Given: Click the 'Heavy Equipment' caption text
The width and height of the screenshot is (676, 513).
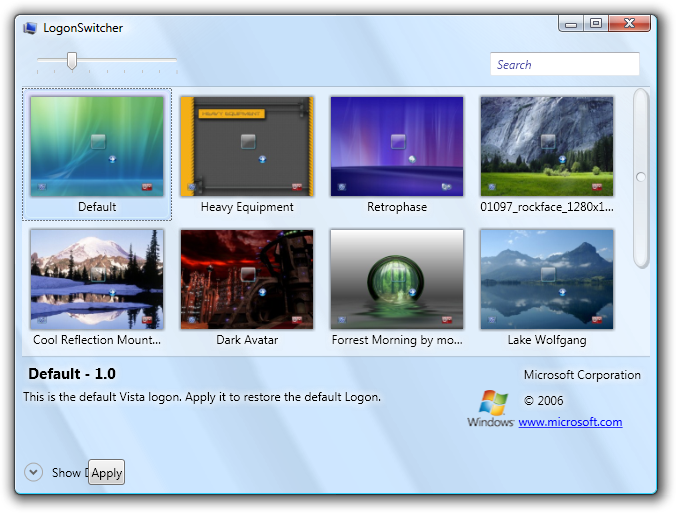Looking at the screenshot, I should [247, 207].
